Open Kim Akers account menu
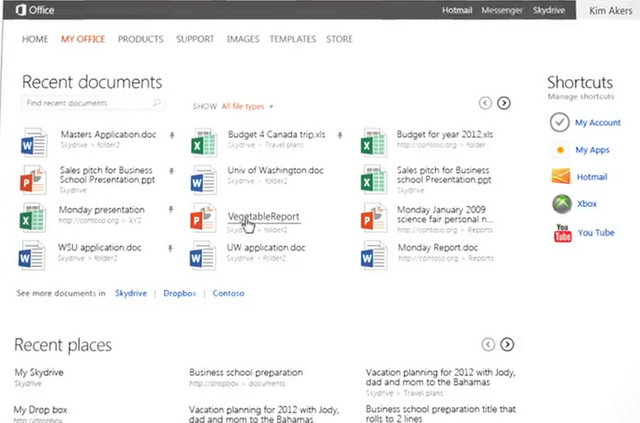The width and height of the screenshot is (640, 423). coord(610,11)
